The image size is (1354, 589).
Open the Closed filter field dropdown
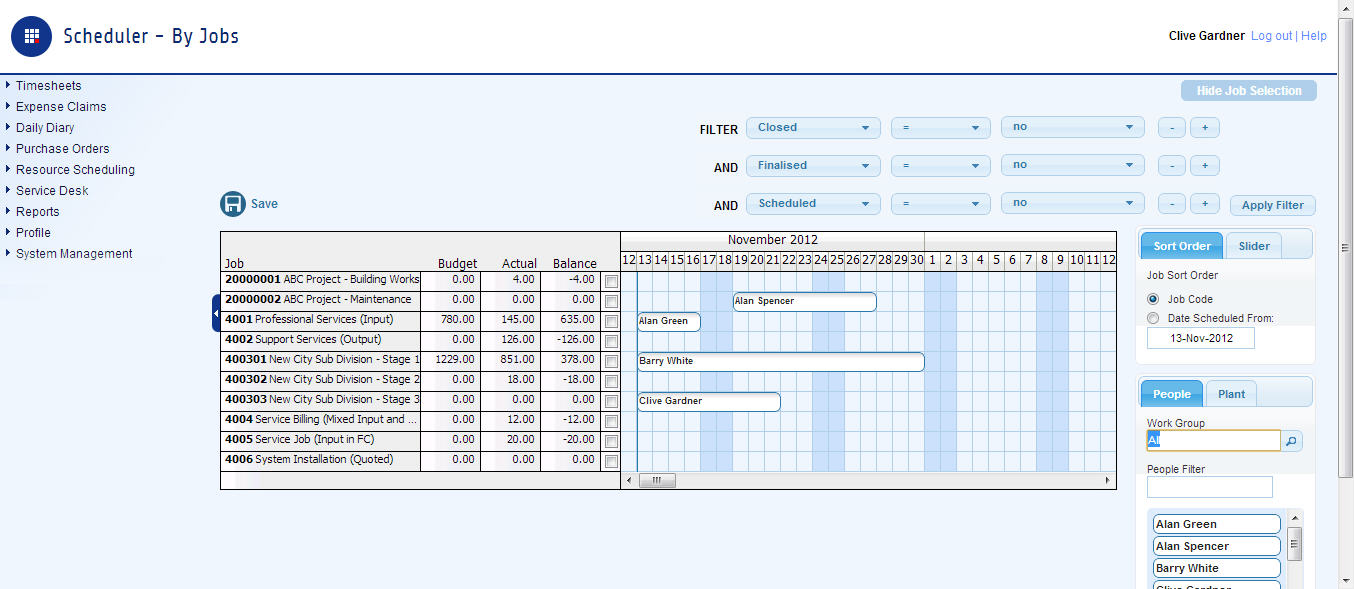point(813,128)
